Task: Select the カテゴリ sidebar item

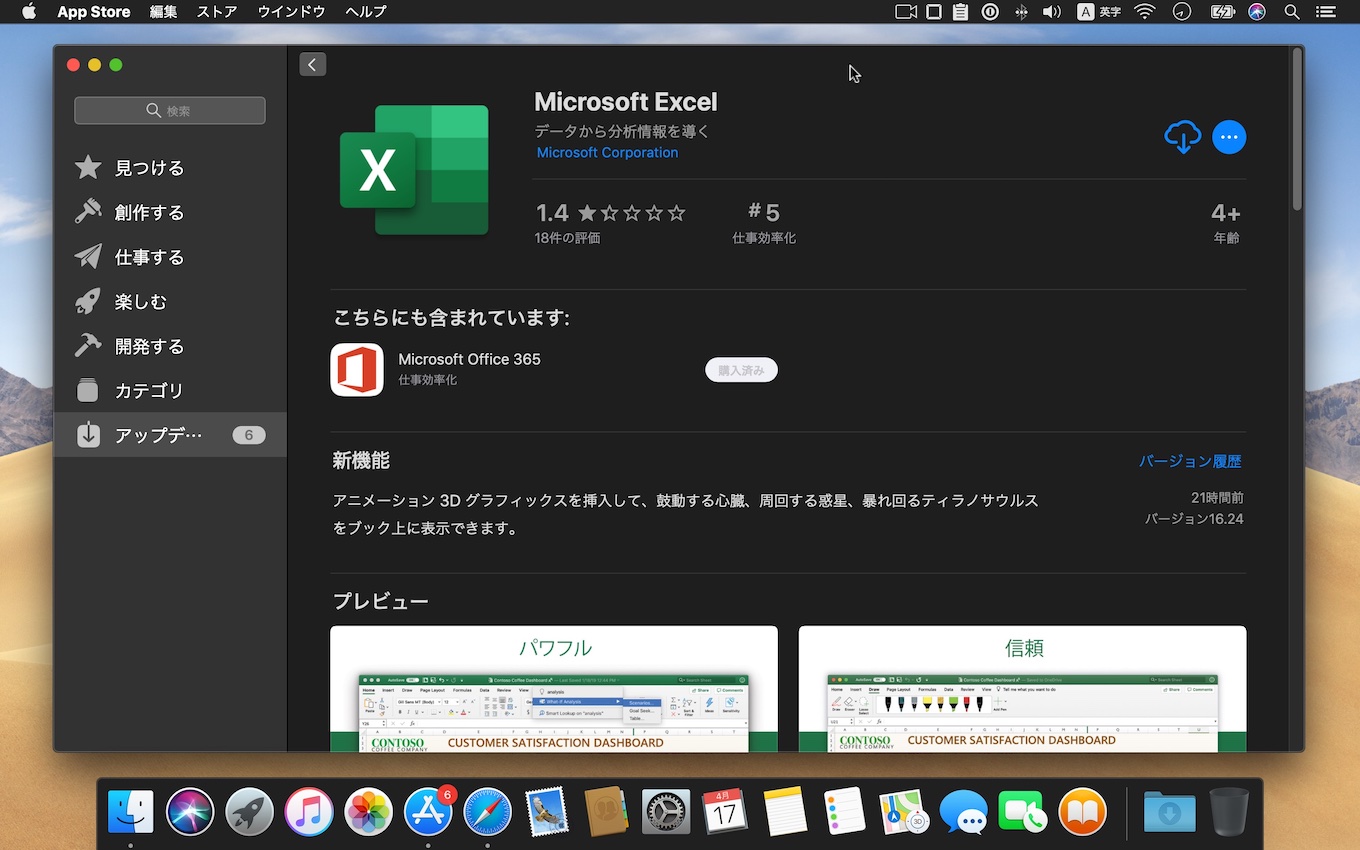Action: pyautogui.click(x=170, y=390)
